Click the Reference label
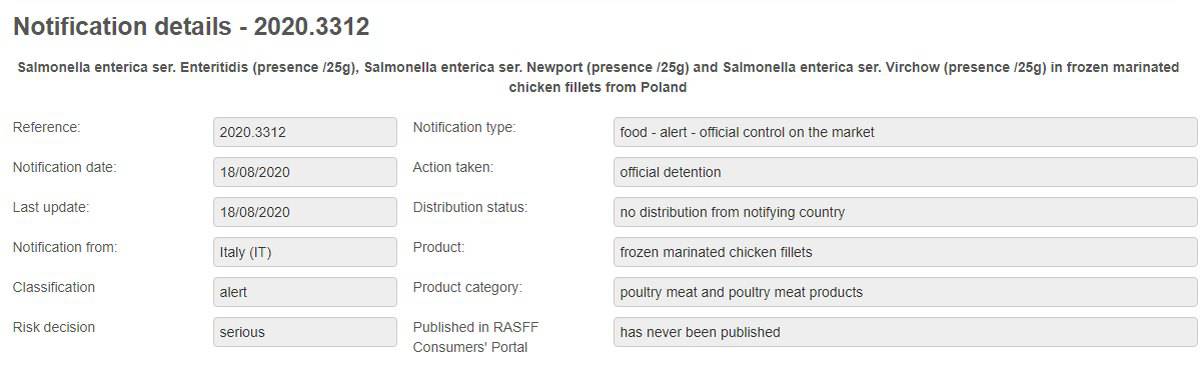This screenshot has height=367, width=1200. pos(46,127)
